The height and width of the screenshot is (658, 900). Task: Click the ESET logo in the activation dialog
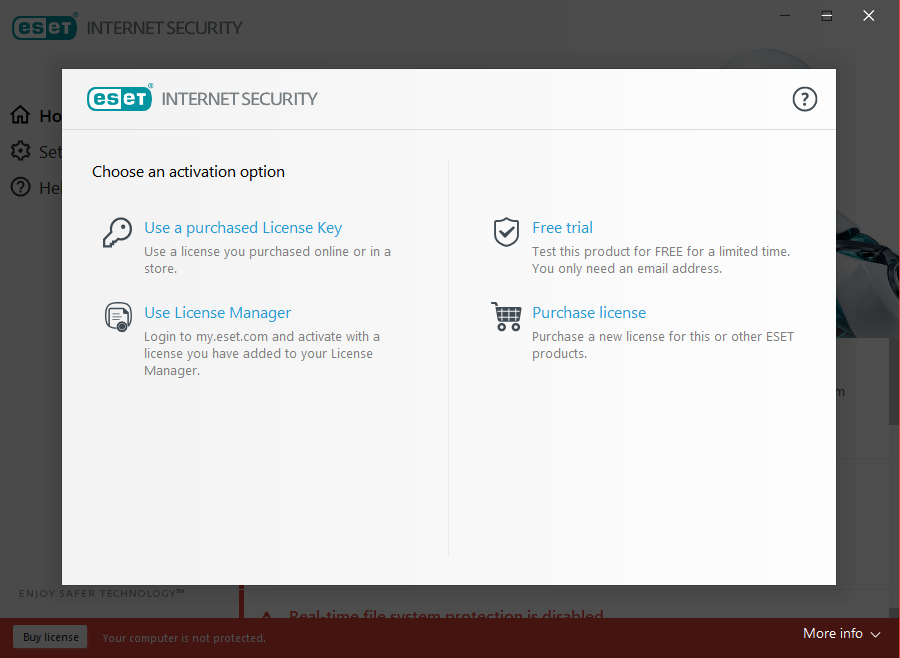tap(120, 98)
